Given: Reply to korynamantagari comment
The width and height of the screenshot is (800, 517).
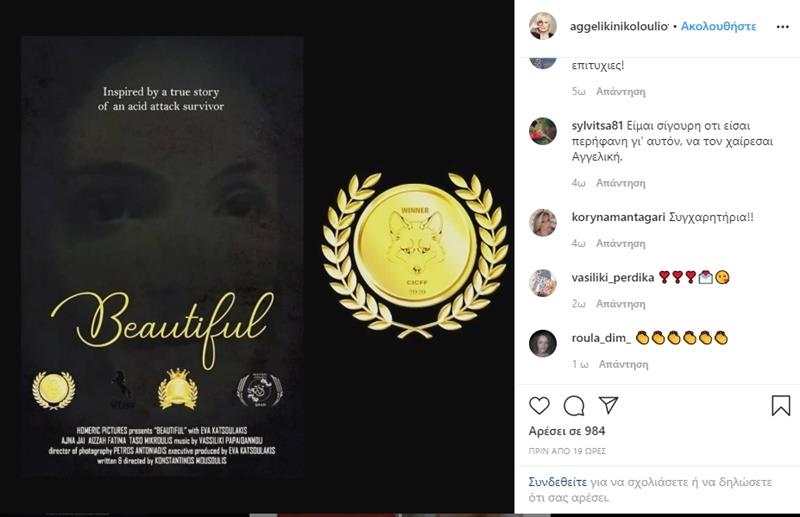Looking at the screenshot, I should click(620, 243).
